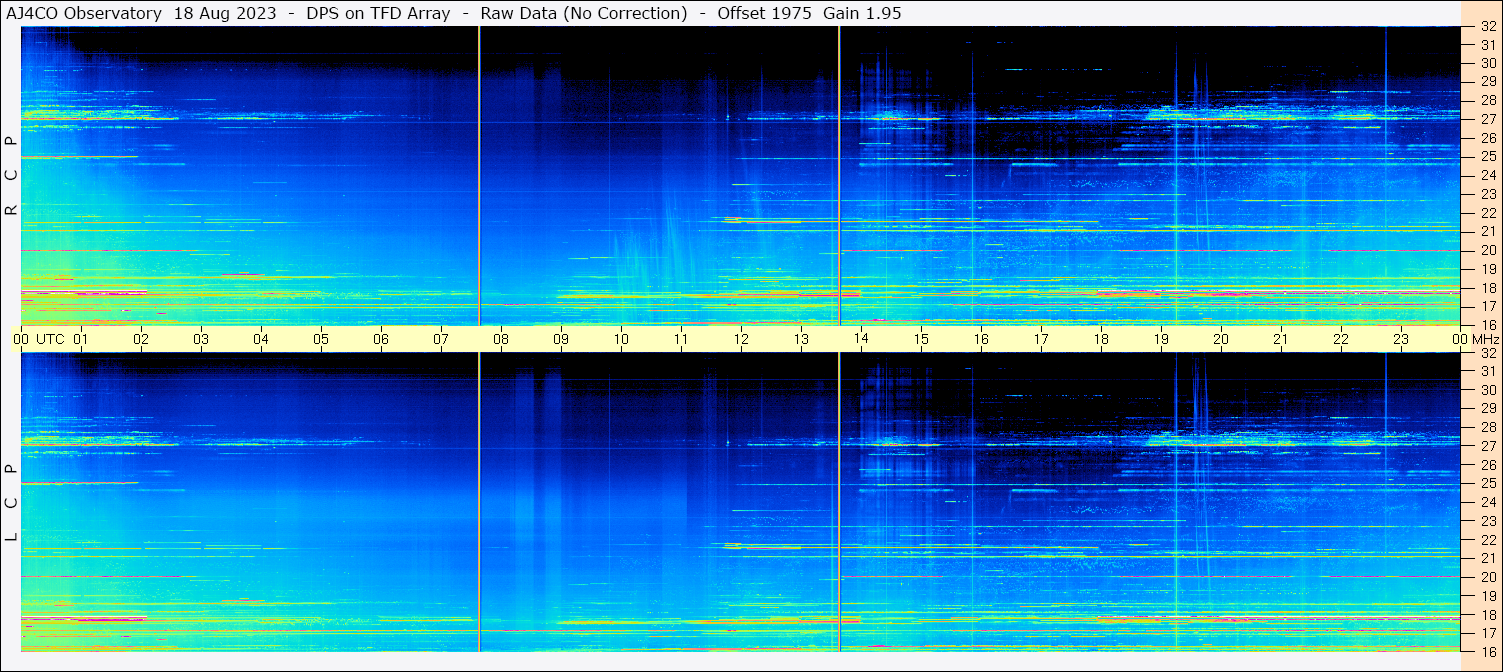Pick hour 15 on UTC time axis
This screenshot has width=1503, height=672.
tap(921, 339)
